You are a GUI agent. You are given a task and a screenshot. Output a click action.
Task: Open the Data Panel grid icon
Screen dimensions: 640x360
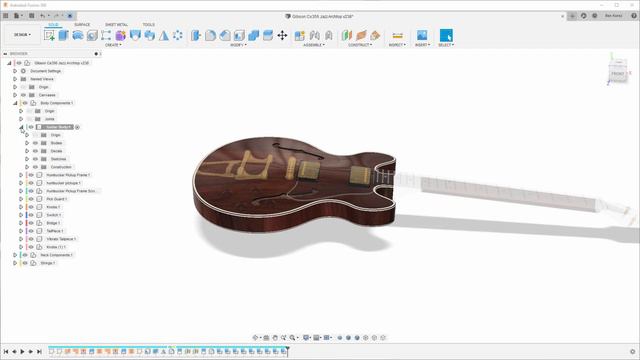[6, 16]
